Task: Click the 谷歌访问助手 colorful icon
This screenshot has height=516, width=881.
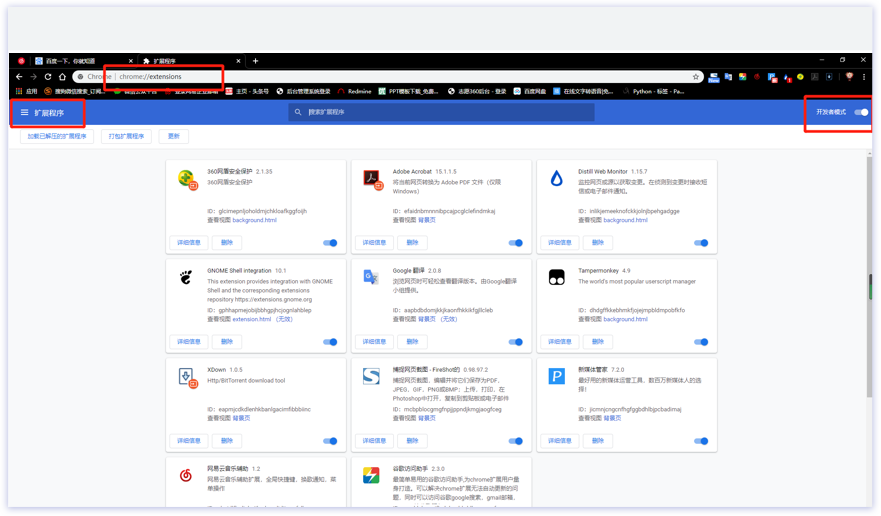Action: pyautogui.click(x=371, y=476)
